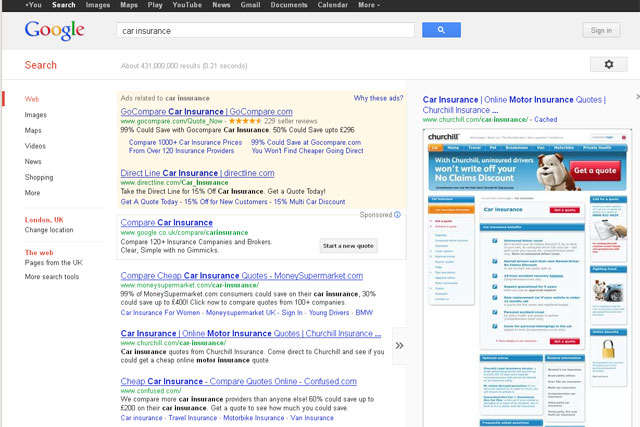Click the Churchill page preview thumbnail
This screenshot has width=640, height=427.
[x=527, y=278]
